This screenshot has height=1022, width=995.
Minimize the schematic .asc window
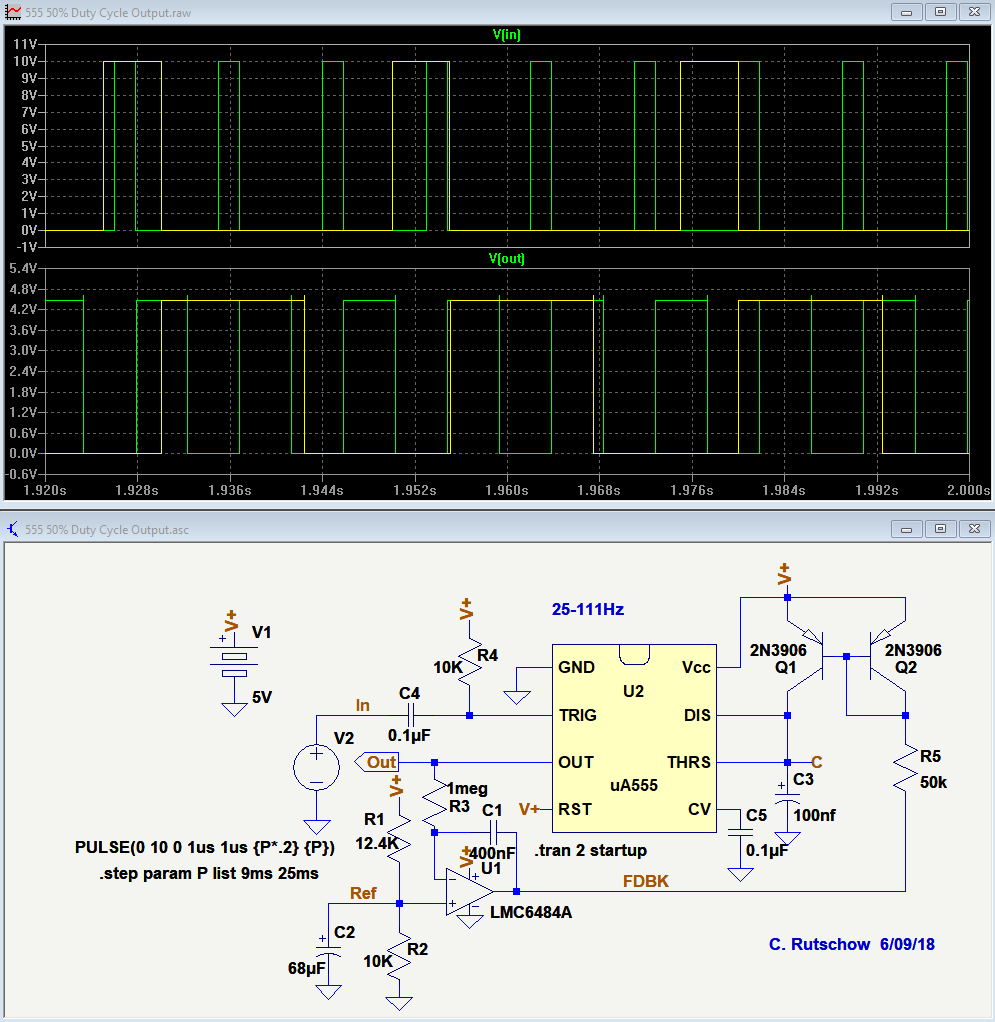[x=906, y=529]
